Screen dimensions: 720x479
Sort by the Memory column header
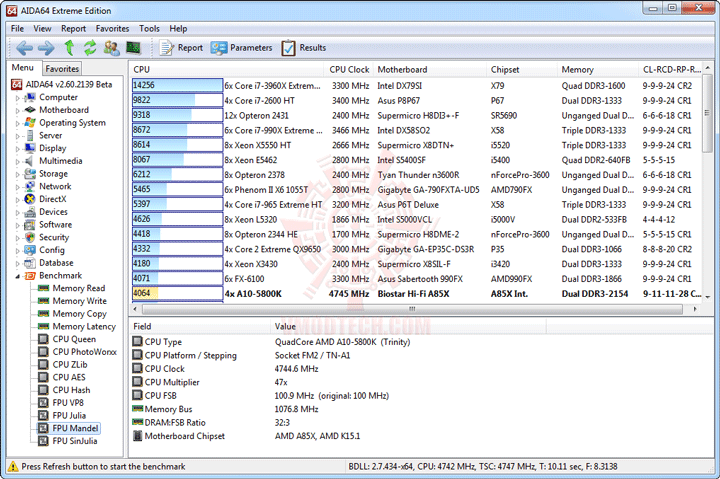tap(598, 69)
